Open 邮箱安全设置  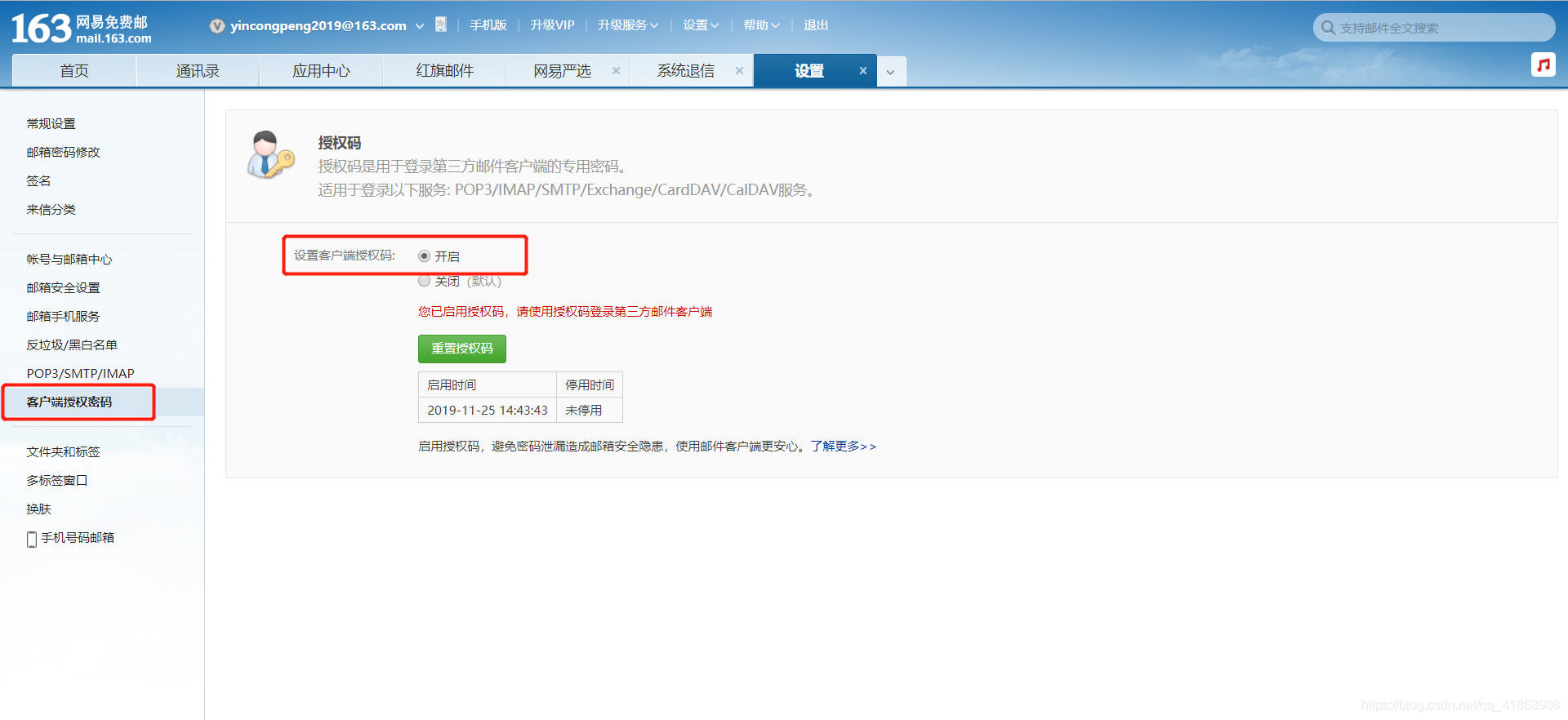(63, 288)
